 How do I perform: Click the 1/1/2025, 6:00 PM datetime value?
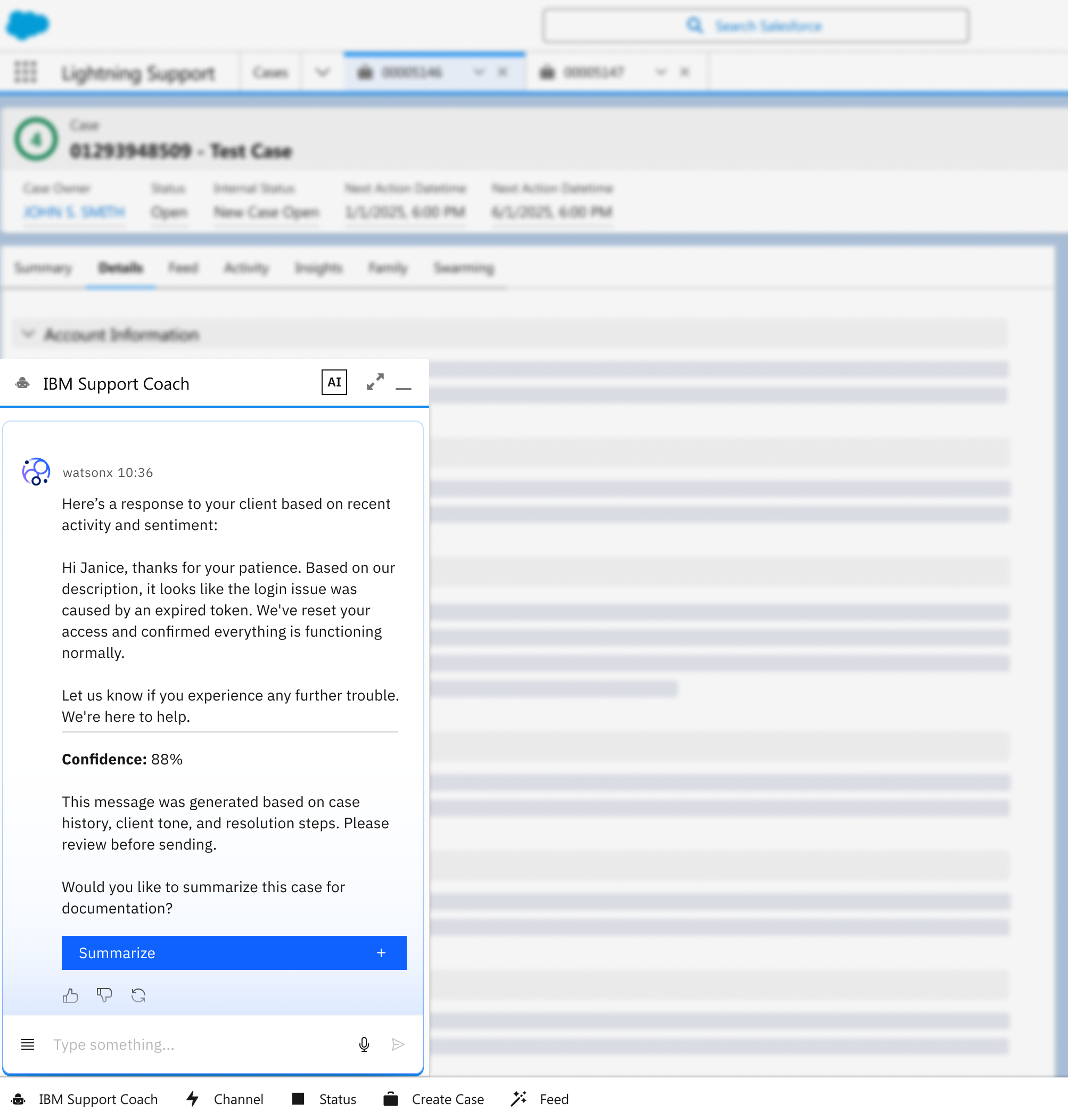(x=405, y=212)
